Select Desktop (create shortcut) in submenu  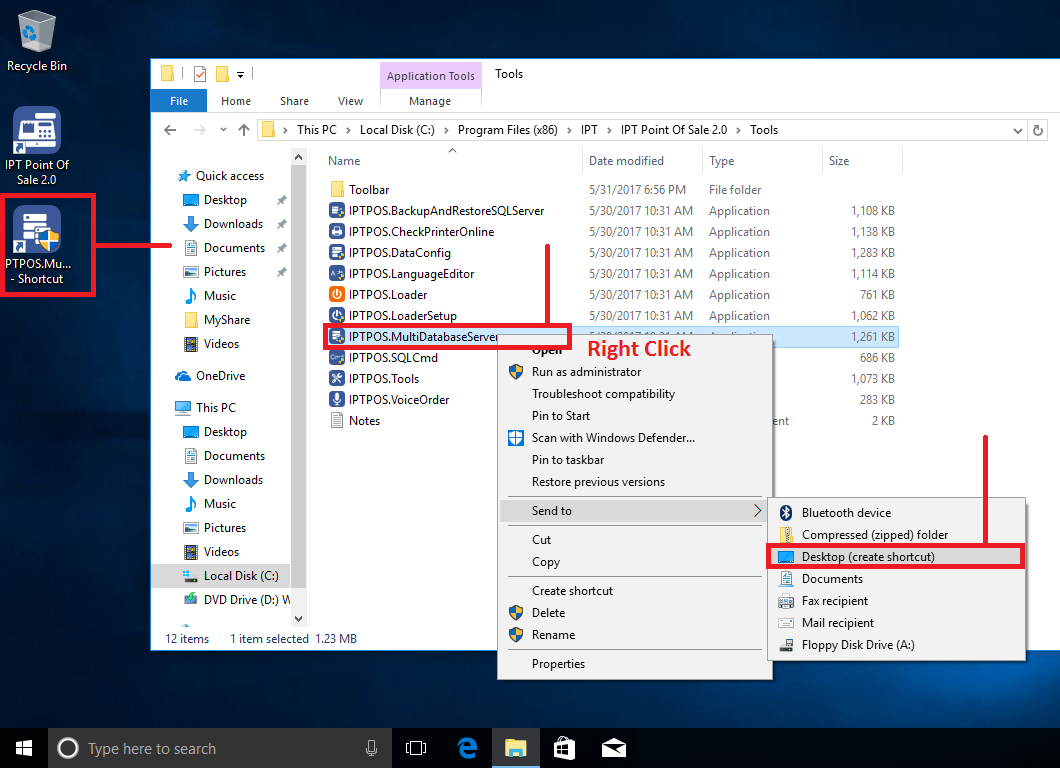(896, 556)
